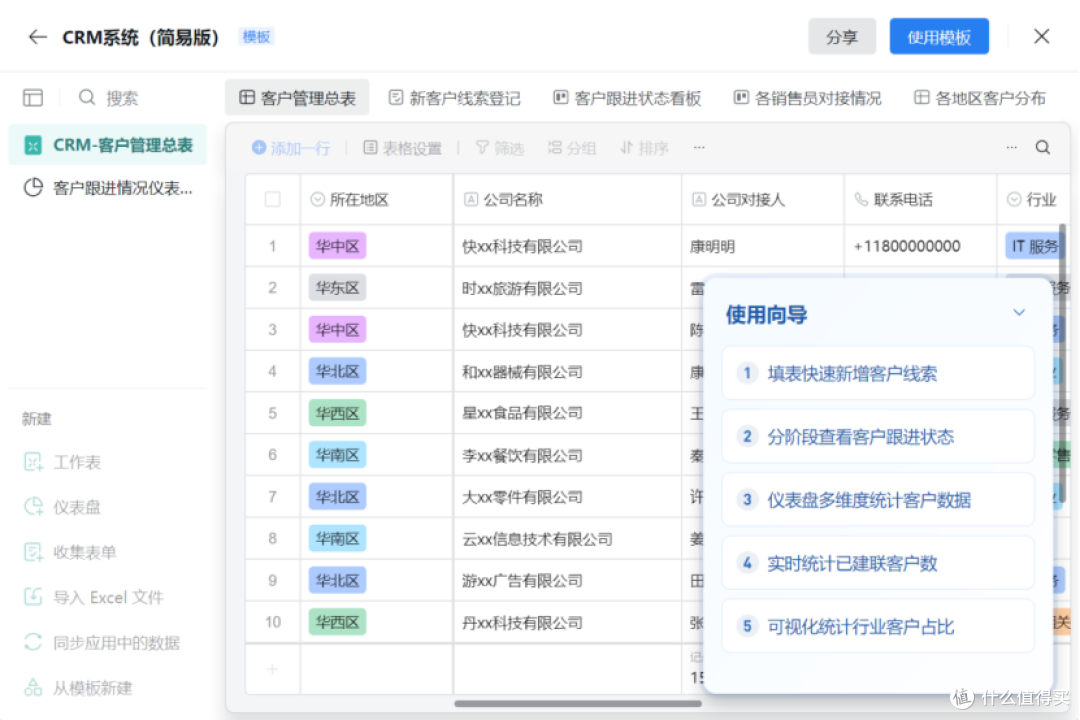Tick the select-all checkbox in table header

pos(273,200)
